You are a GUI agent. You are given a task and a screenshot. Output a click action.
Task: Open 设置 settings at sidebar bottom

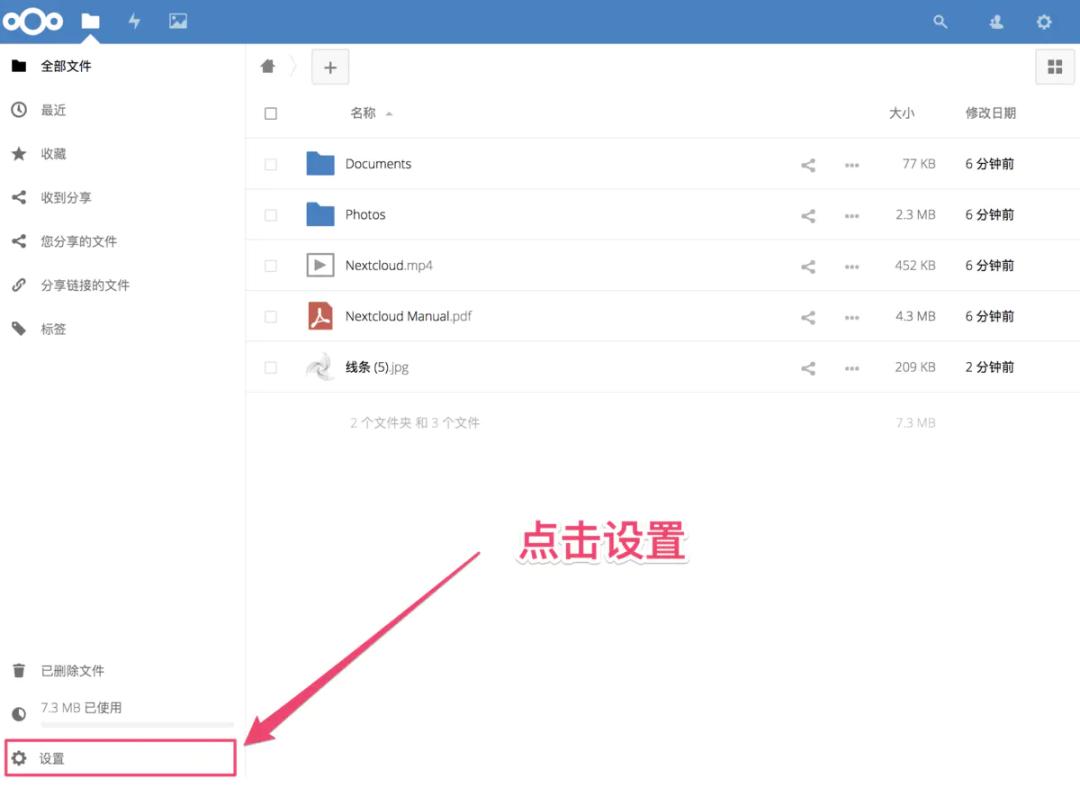(52, 759)
